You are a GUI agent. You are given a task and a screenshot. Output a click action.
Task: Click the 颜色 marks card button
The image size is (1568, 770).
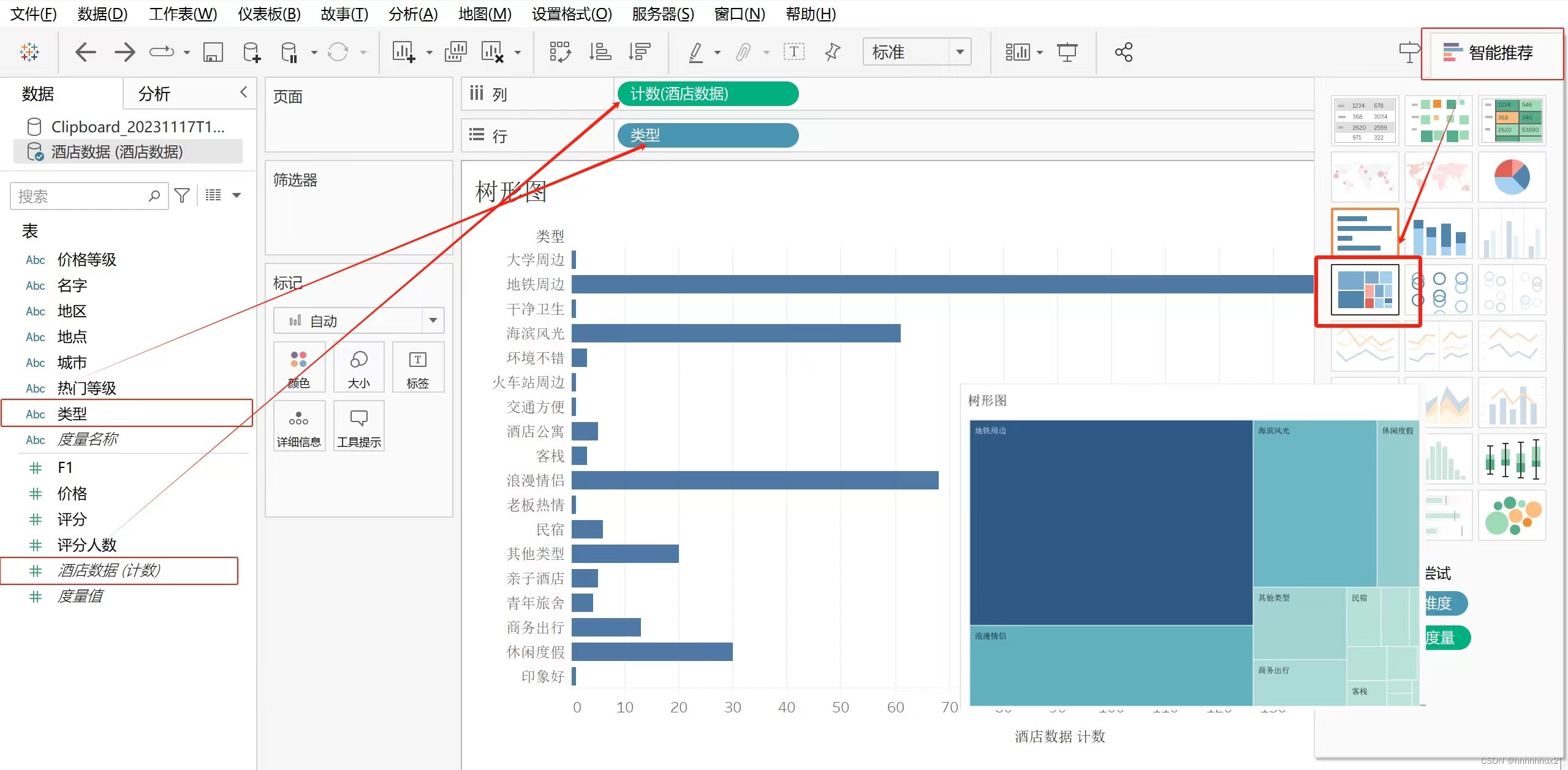(298, 368)
